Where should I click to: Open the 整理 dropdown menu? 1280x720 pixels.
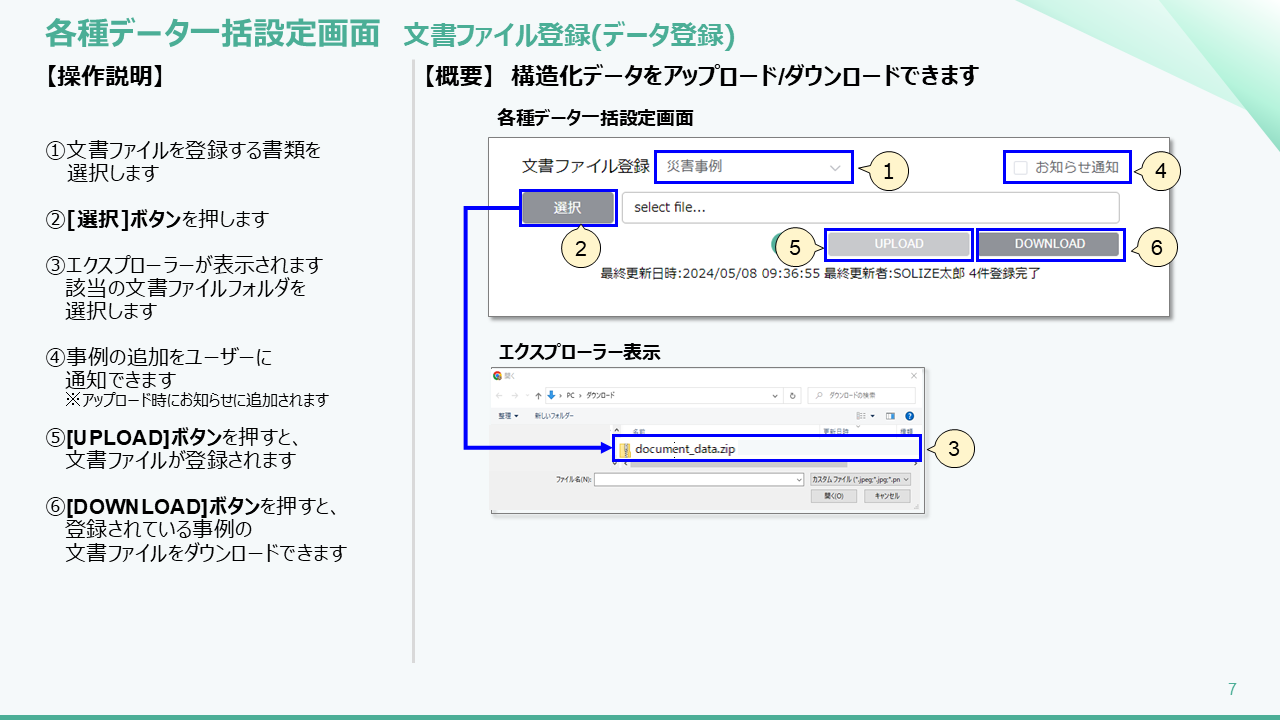[x=509, y=415]
